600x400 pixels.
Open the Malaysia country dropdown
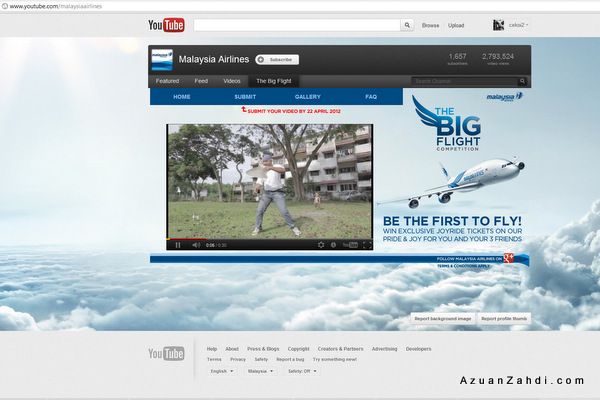pyautogui.click(x=261, y=371)
